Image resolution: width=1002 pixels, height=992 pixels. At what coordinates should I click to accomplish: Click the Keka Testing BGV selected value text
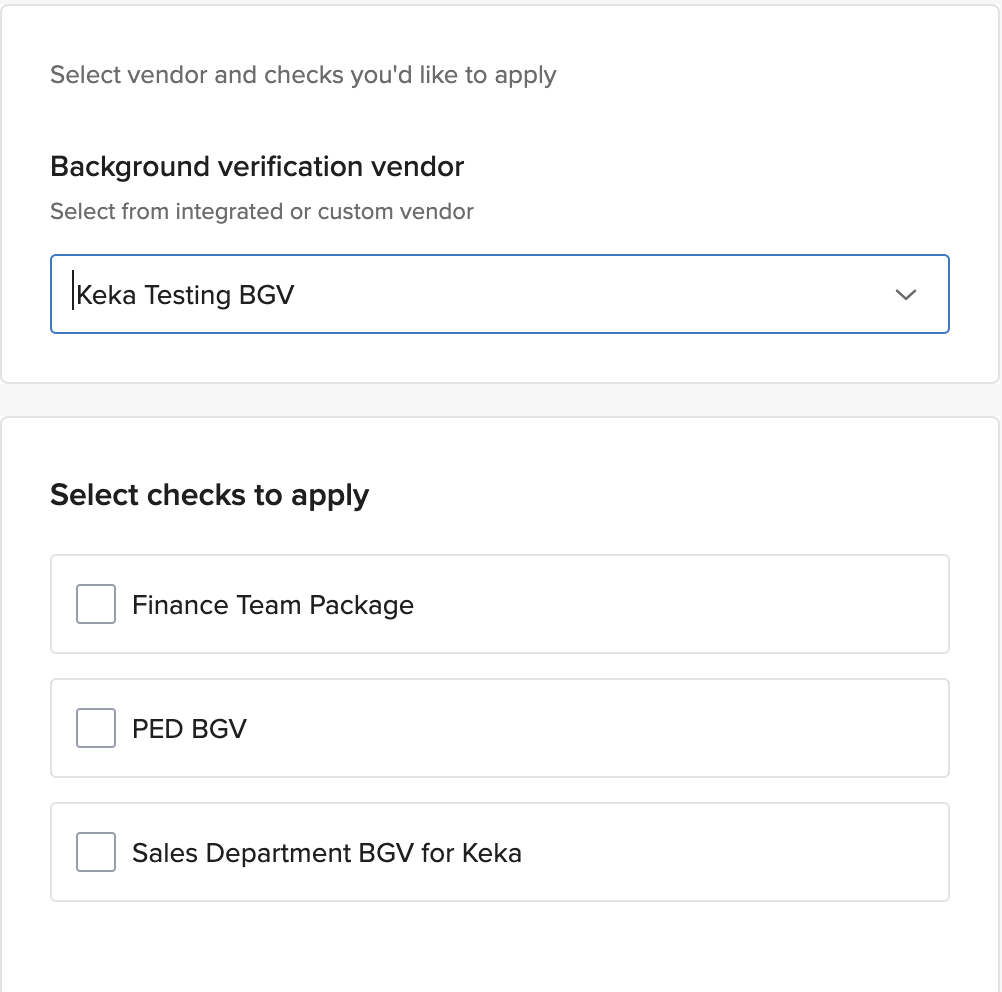point(185,295)
